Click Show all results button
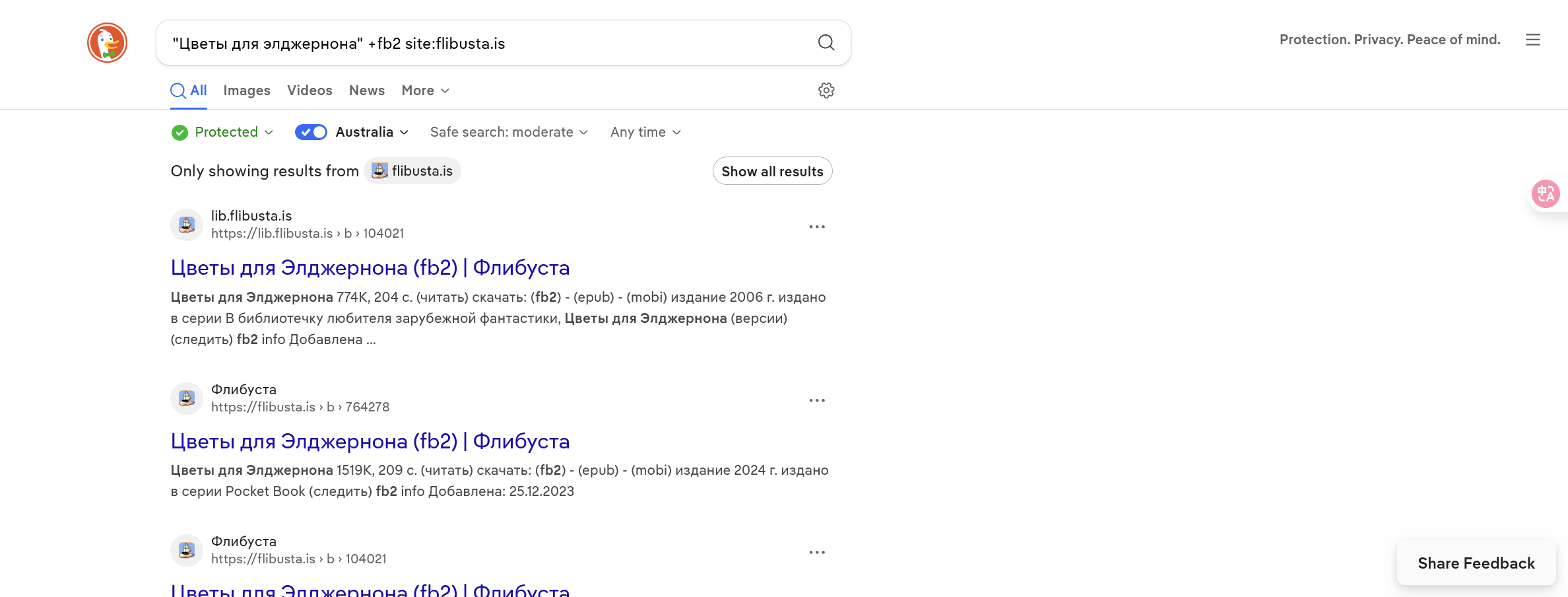Image resolution: width=1568 pixels, height=597 pixels. coord(771,172)
